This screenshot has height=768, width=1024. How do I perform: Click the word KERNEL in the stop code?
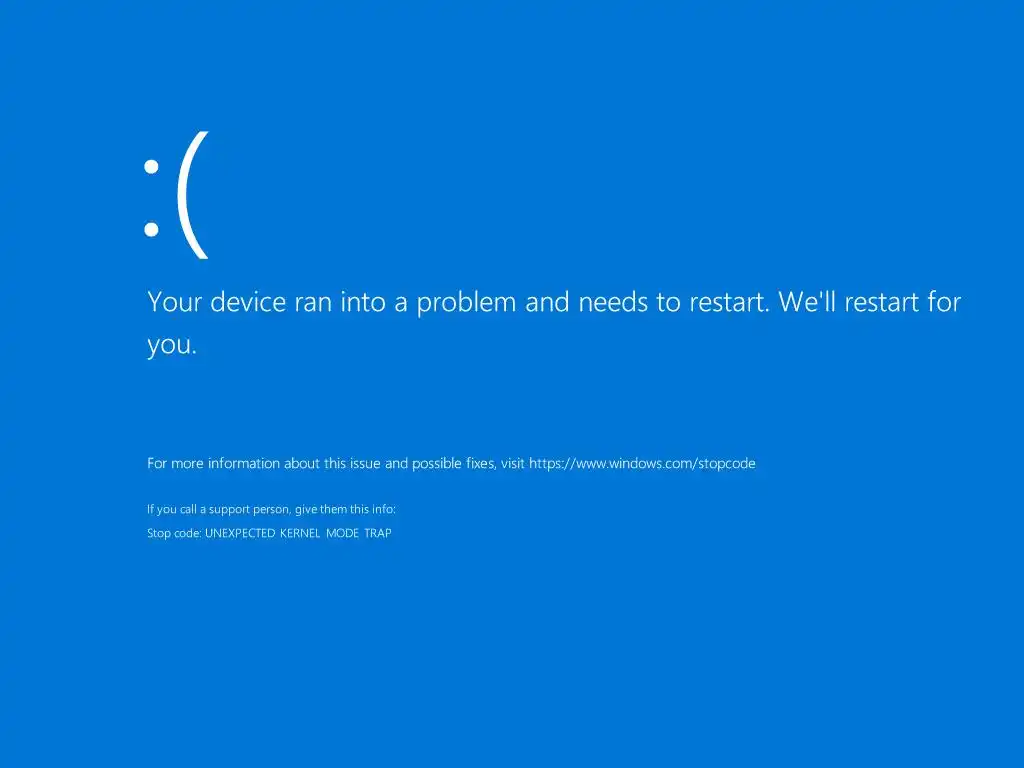click(300, 534)
